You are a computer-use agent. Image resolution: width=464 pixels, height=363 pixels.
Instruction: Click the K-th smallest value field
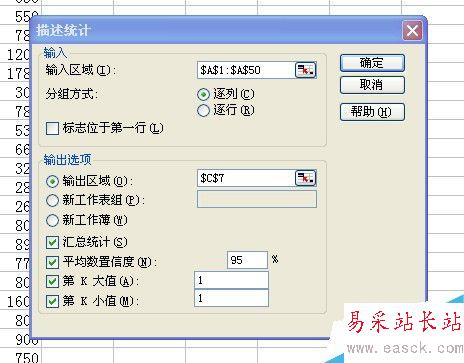(231, 298)
